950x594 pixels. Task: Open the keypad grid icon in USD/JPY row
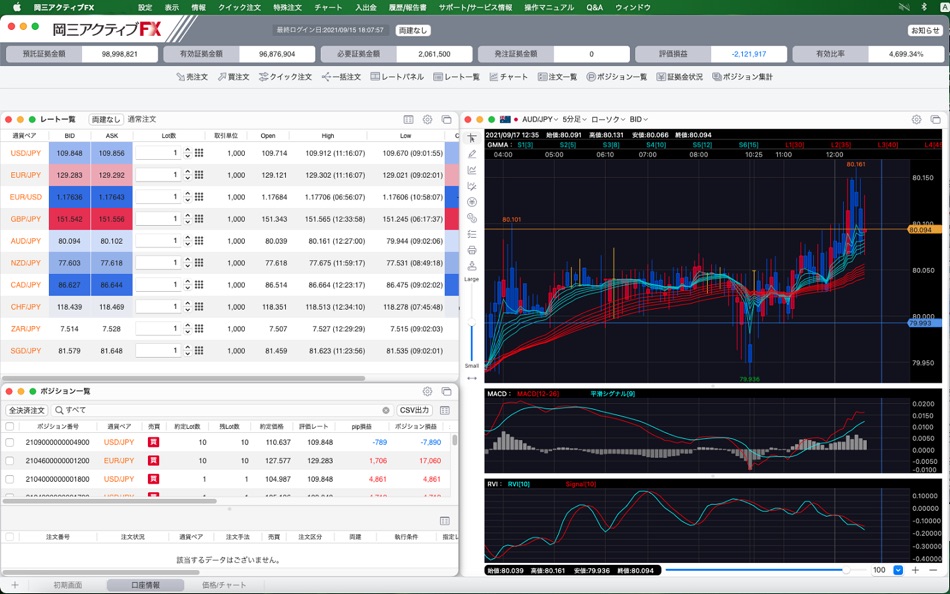[x=199, y=153]
